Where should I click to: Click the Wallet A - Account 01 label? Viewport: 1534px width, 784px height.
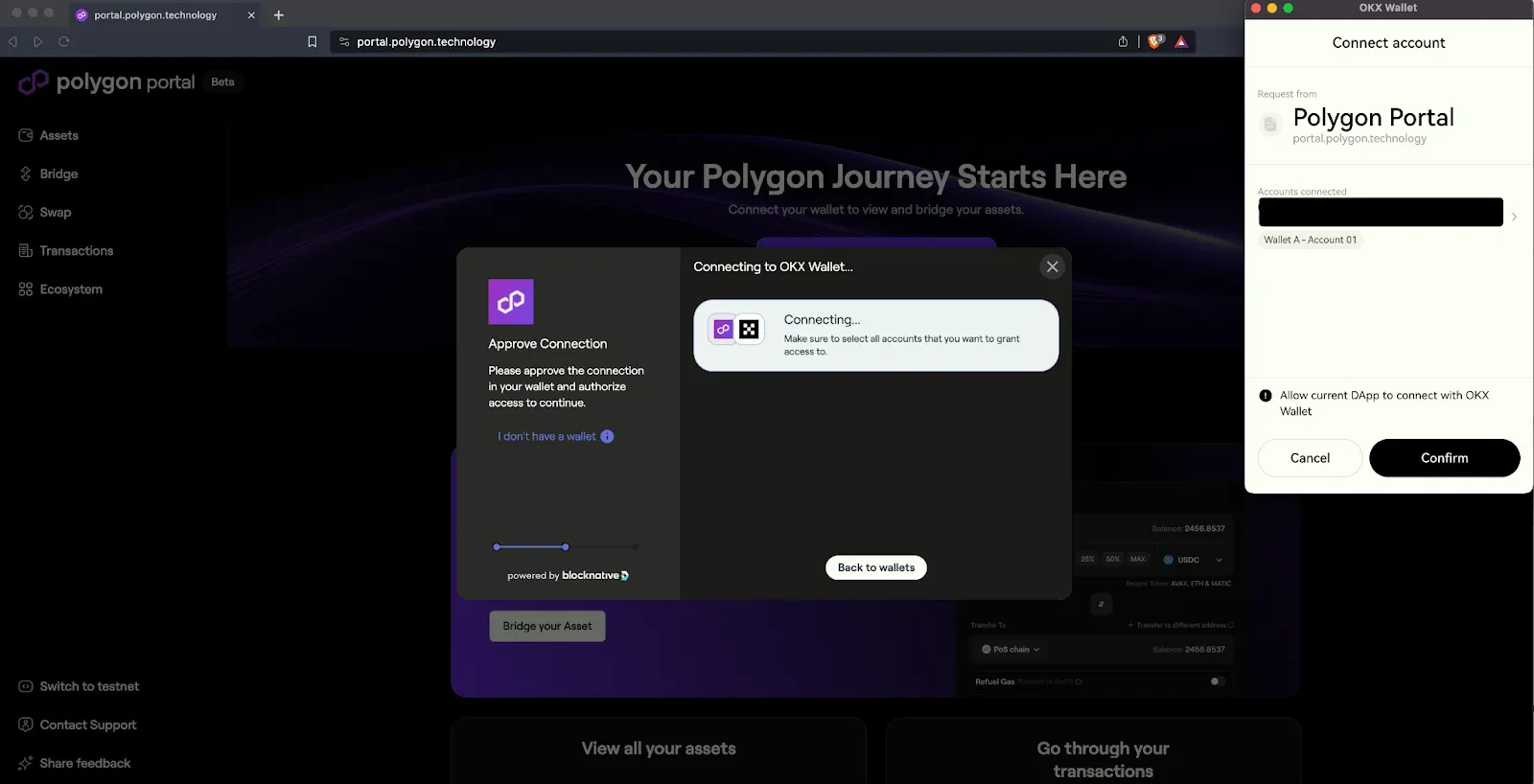(x=1310, y=240)
